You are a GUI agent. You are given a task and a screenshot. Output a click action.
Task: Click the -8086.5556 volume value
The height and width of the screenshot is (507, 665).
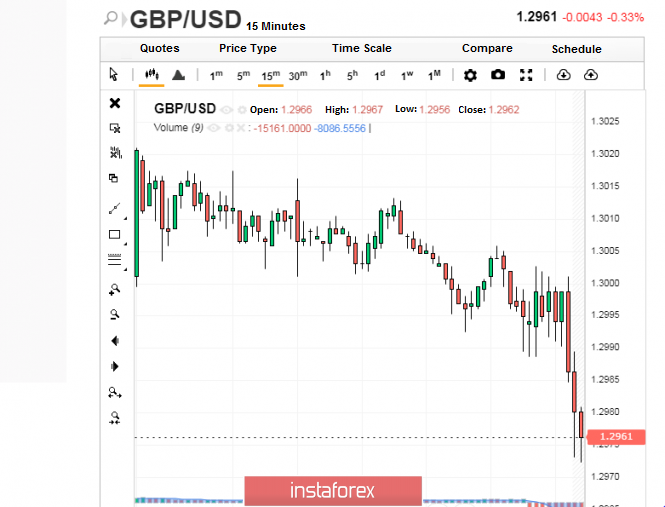pos(340,128)
